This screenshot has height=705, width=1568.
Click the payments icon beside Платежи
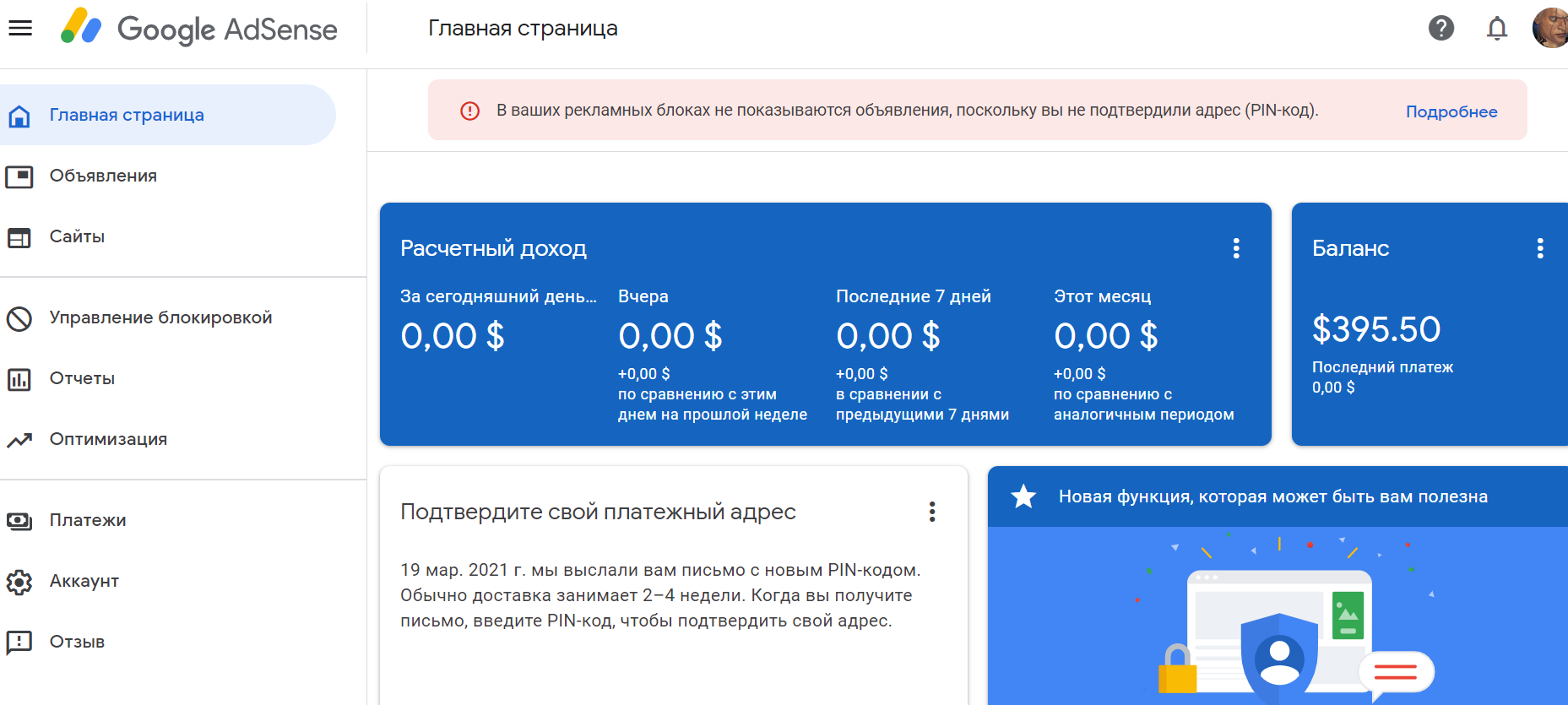(x=19, y=521)
